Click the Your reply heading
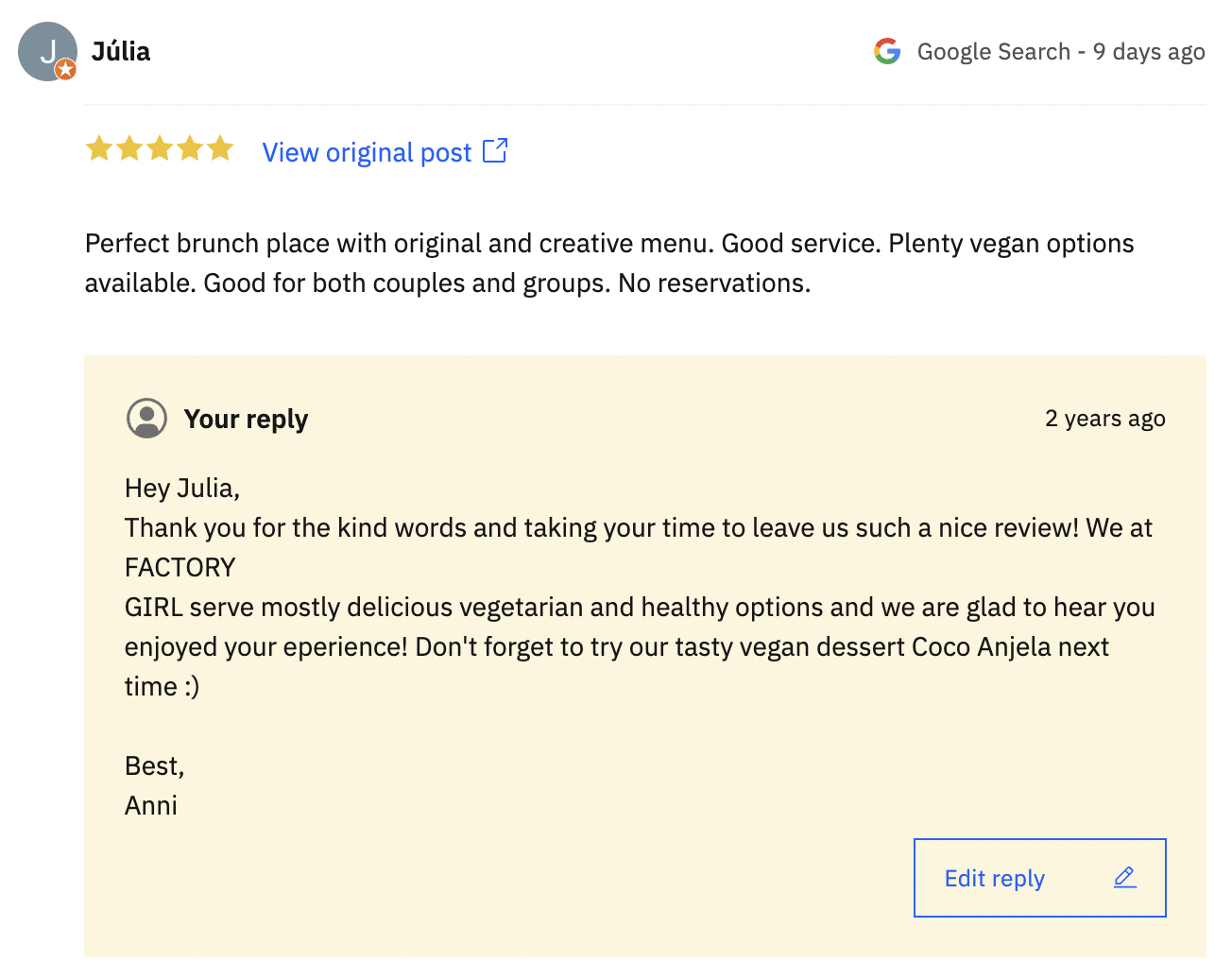This screenshot has width=1232, height=979. point(246,419)
